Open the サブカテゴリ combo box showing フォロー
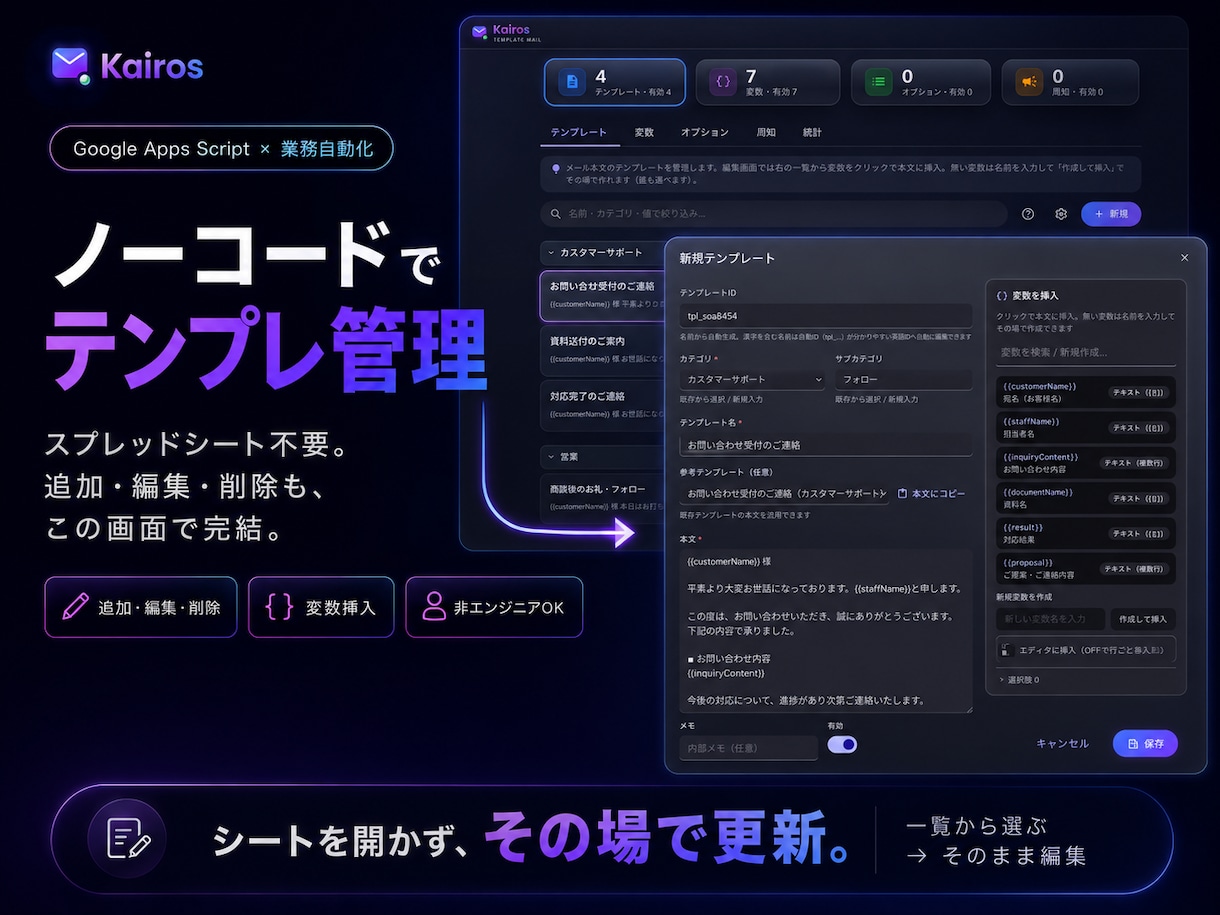 903,380
